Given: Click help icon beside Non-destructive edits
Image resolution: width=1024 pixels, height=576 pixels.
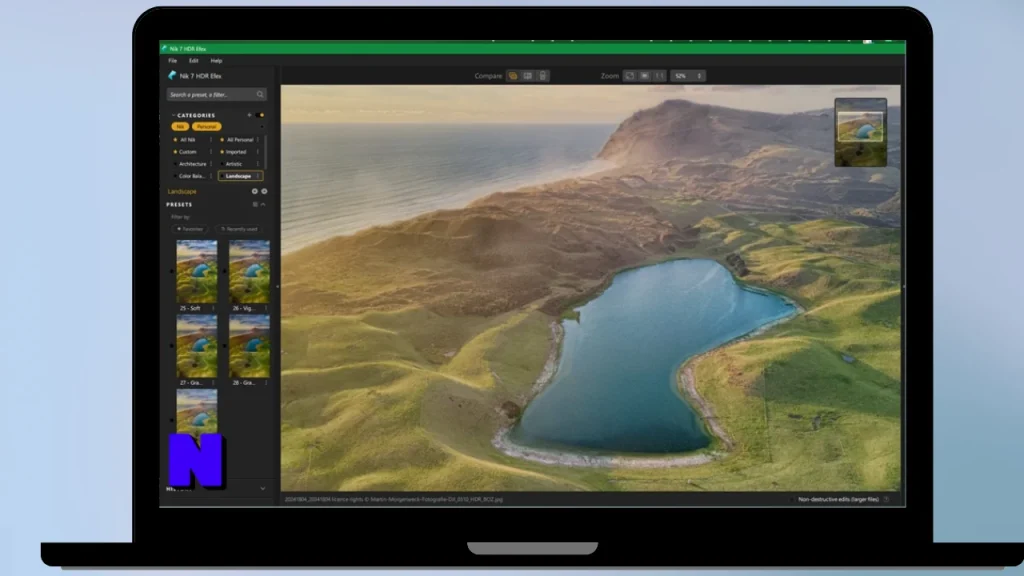Looking at the screenshot, I should [886, 500].
